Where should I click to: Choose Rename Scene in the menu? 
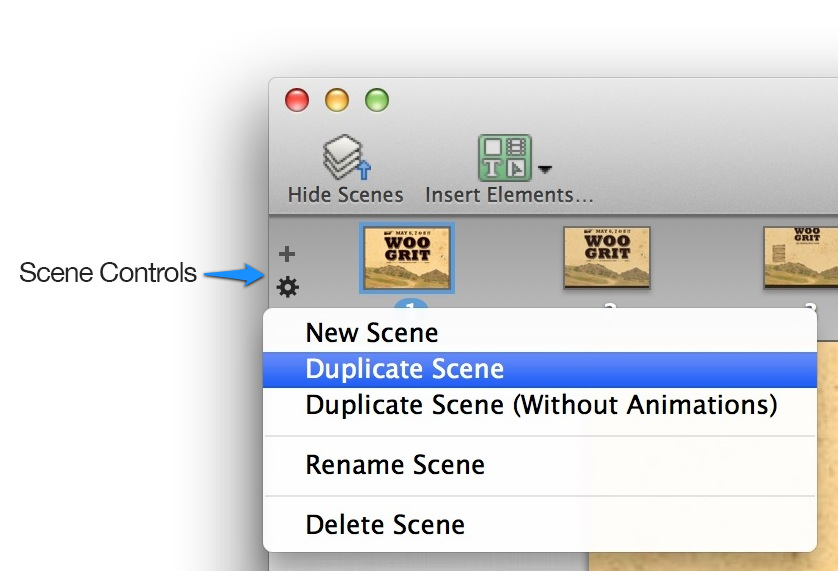coord(395,465)
